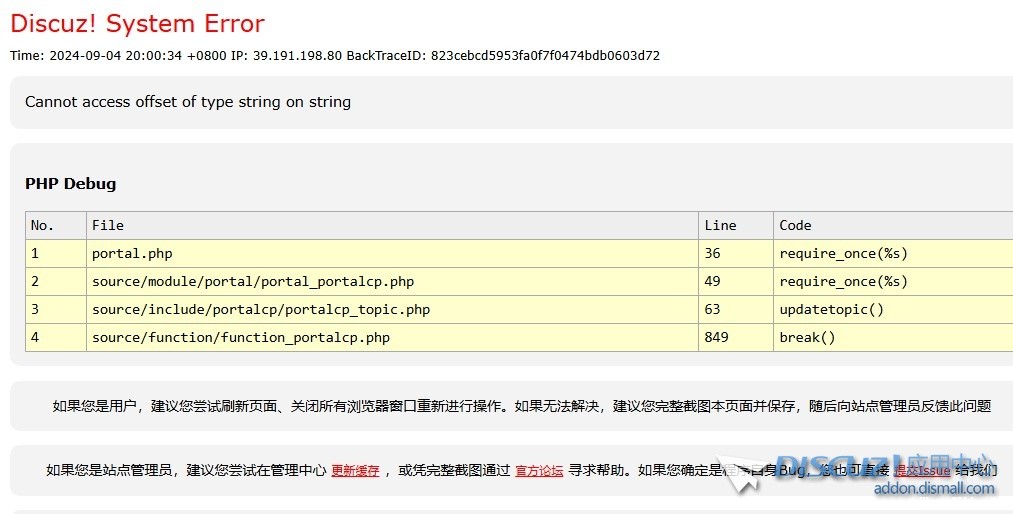Click the BackTraceID hash value
Screen dimensions: 1013x514
point(545,56)
